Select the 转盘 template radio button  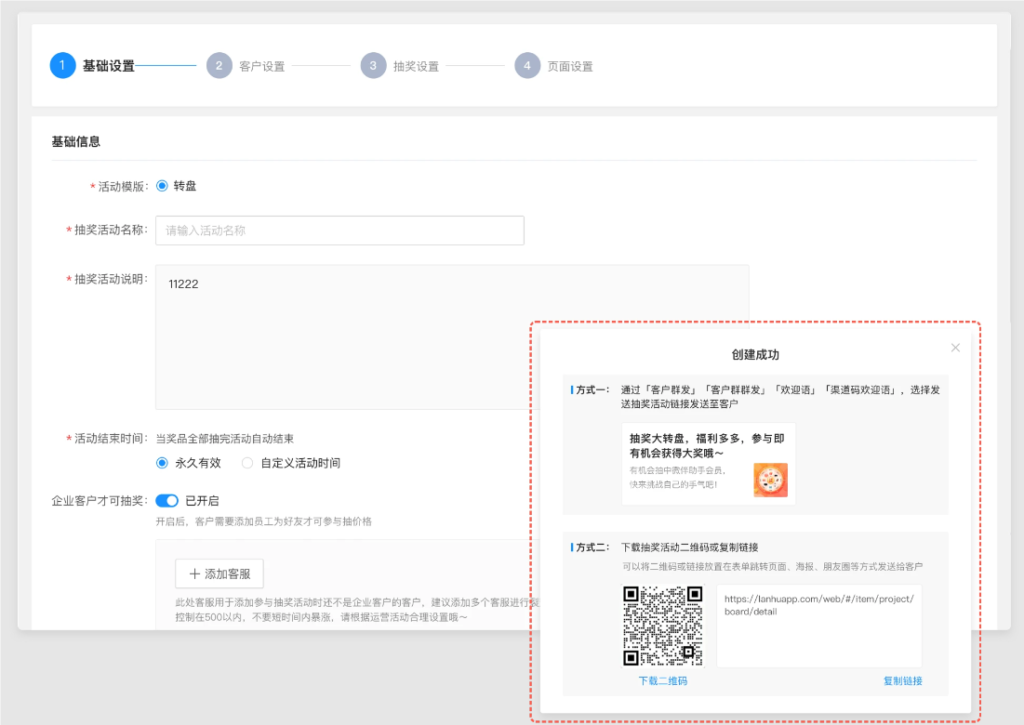point(162,186)
